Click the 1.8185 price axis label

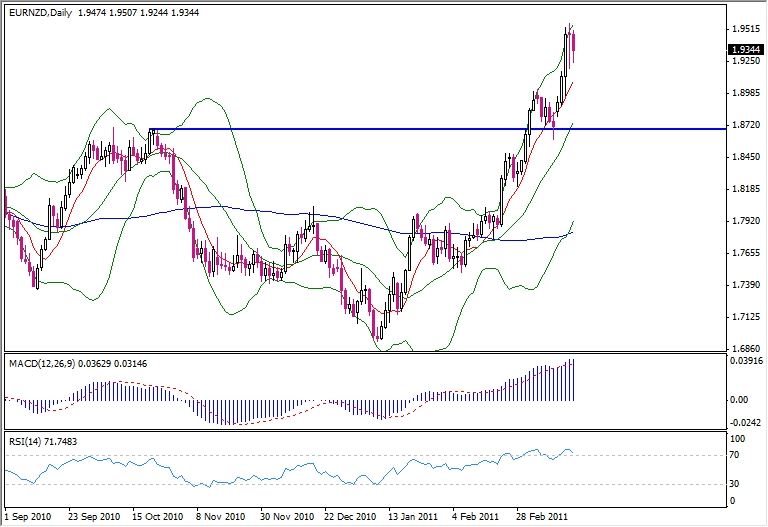click(746, 189)
